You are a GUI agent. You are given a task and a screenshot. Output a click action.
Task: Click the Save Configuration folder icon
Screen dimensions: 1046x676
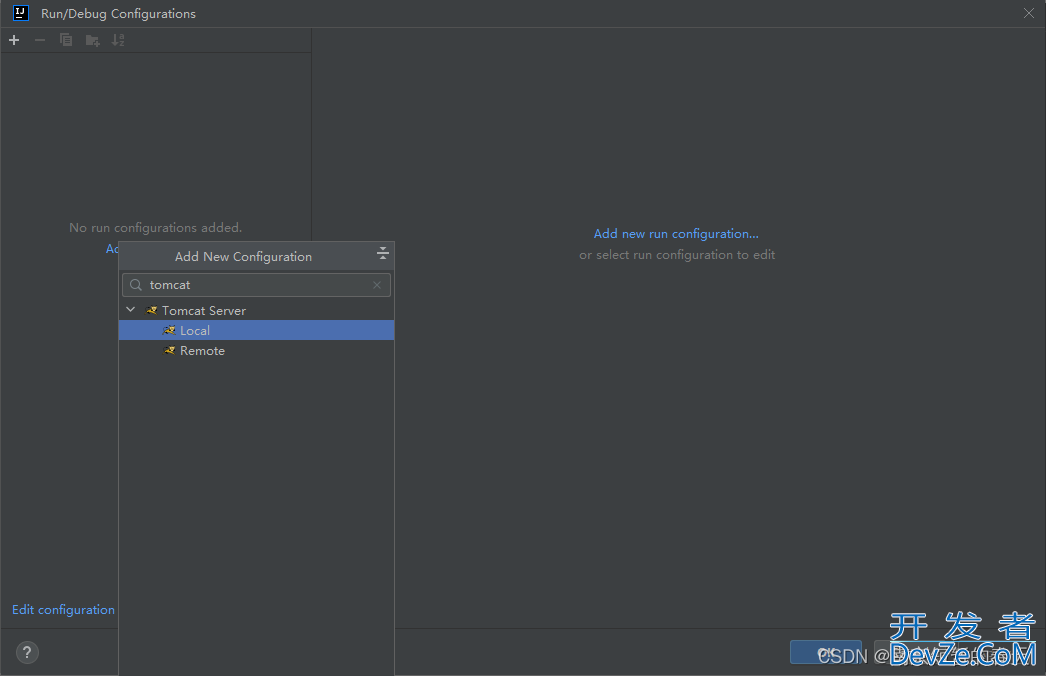(93, 41)
